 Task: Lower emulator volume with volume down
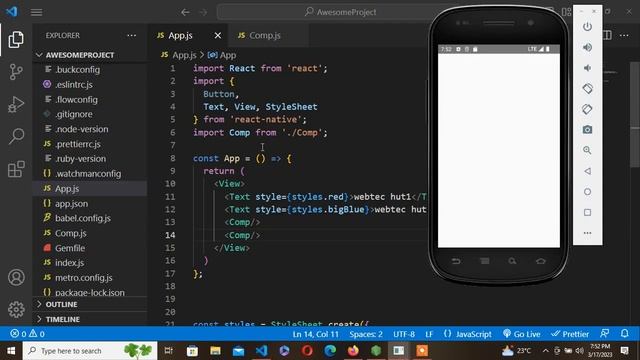[x=587, y=68]
